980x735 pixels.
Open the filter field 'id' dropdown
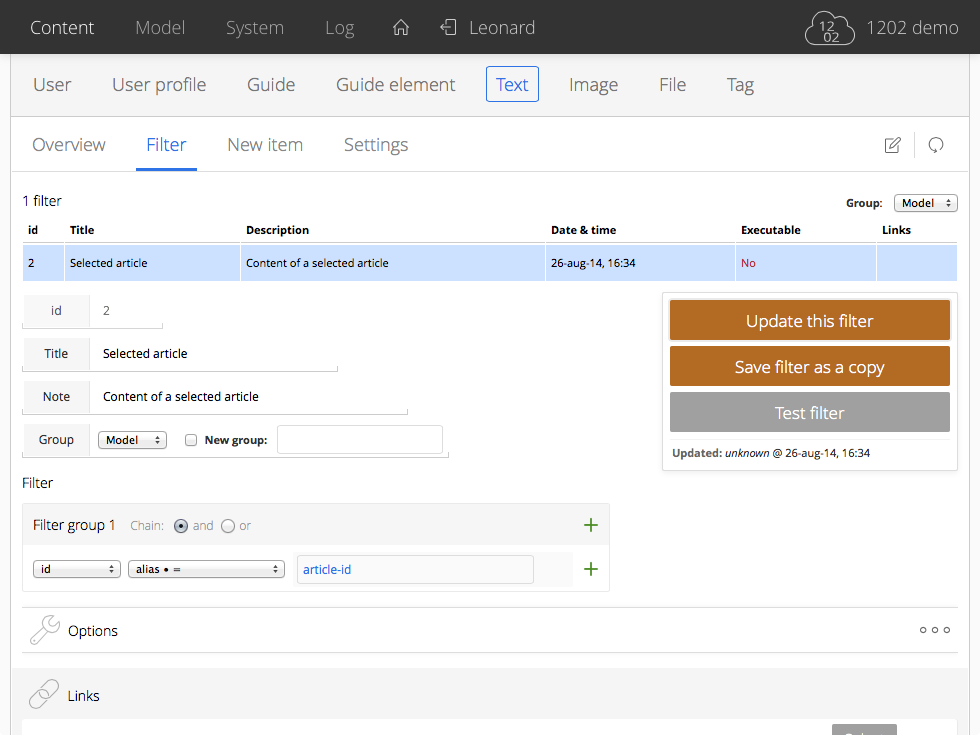tap(76, 569)
